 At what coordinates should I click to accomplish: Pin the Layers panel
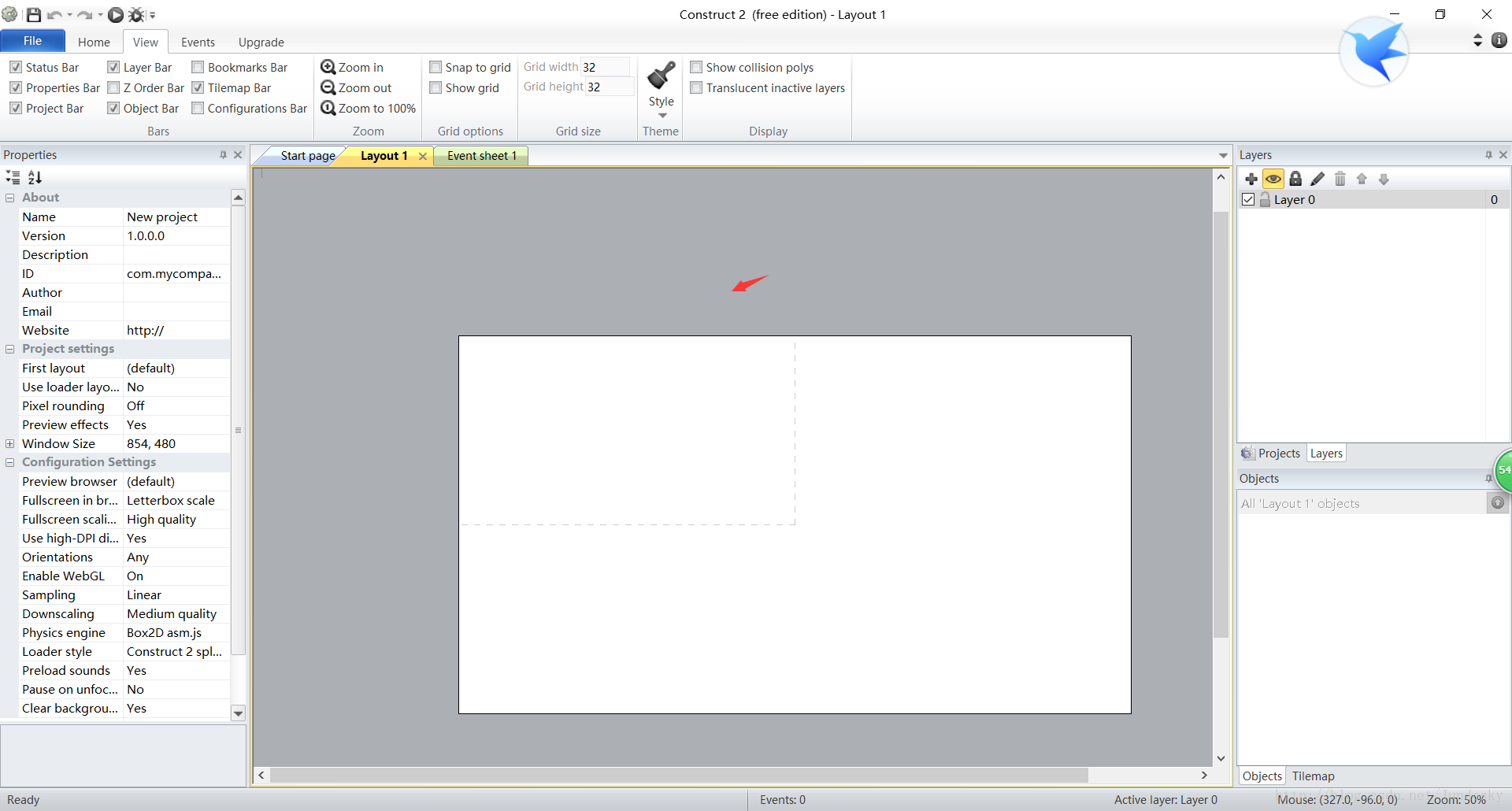(1488, 155)
